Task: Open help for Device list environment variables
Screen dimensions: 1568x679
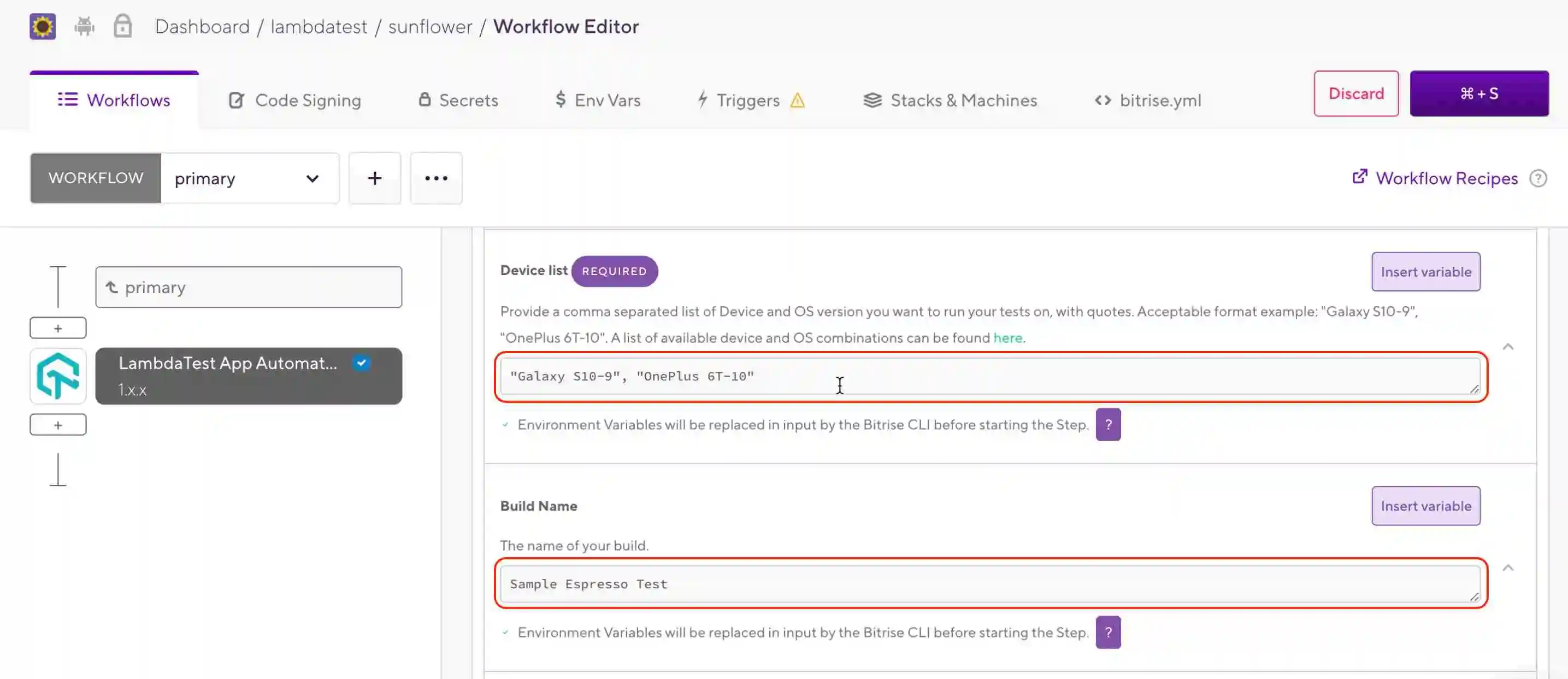Action: click(1108, 424)
